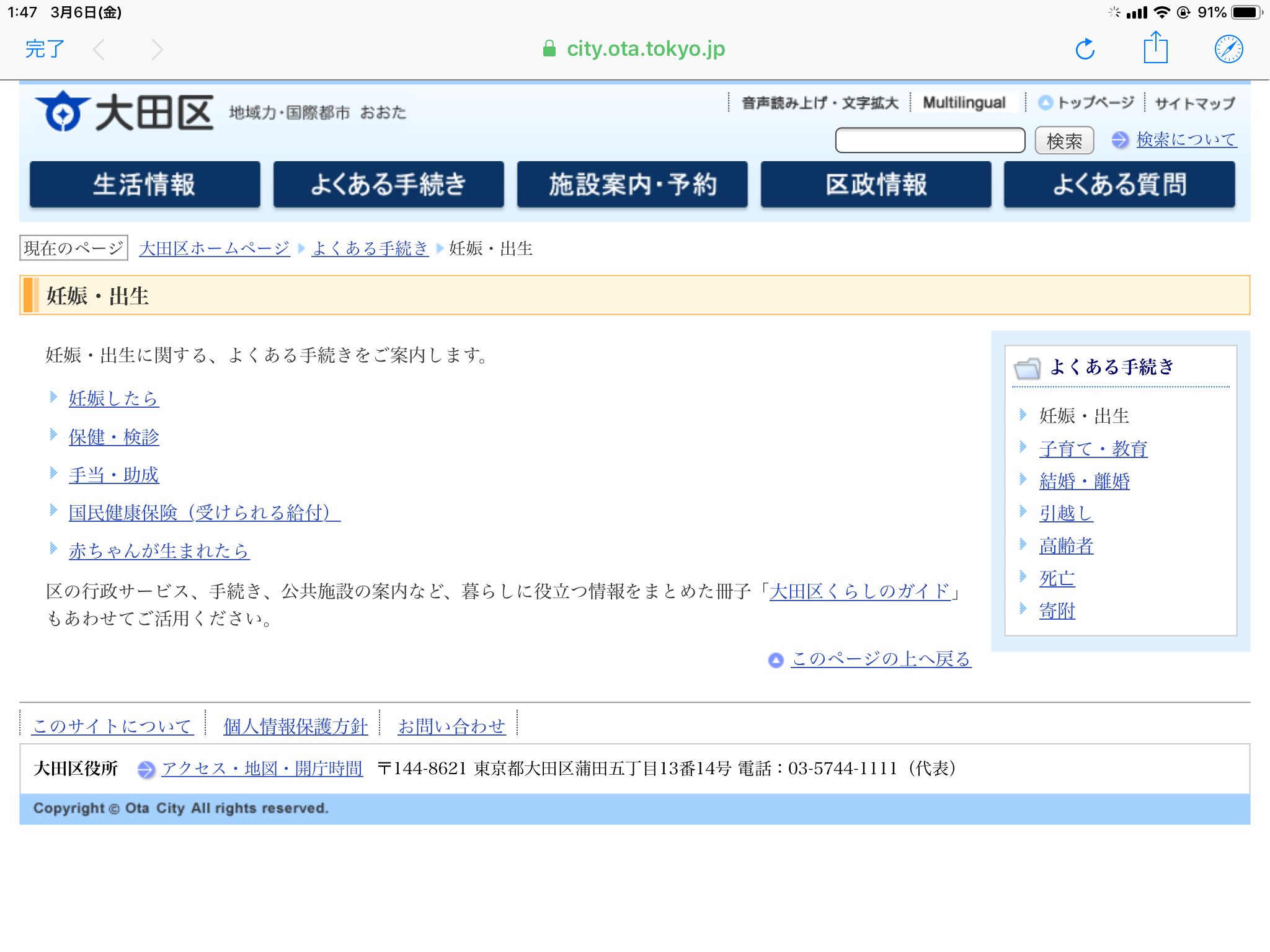Select the よくある質問 navigation tab
Image resolution: width=1270 pixels, height=952 pixels.
1119,185
